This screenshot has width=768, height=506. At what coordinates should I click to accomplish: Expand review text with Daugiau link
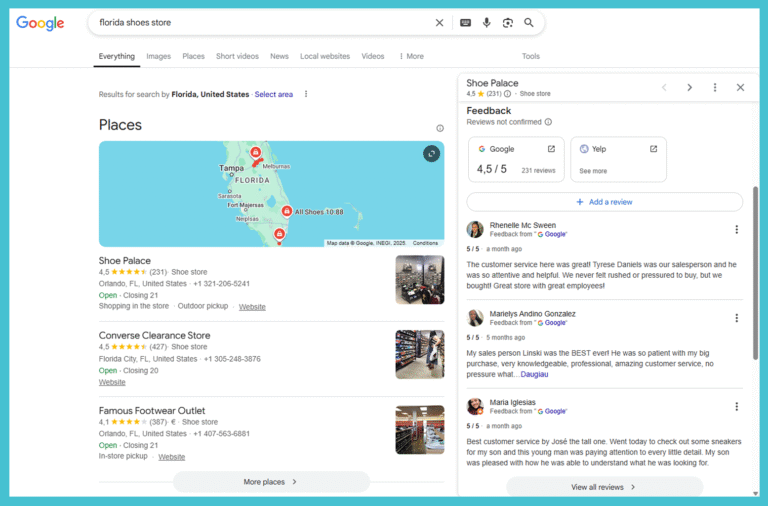[x=534, y=374]
